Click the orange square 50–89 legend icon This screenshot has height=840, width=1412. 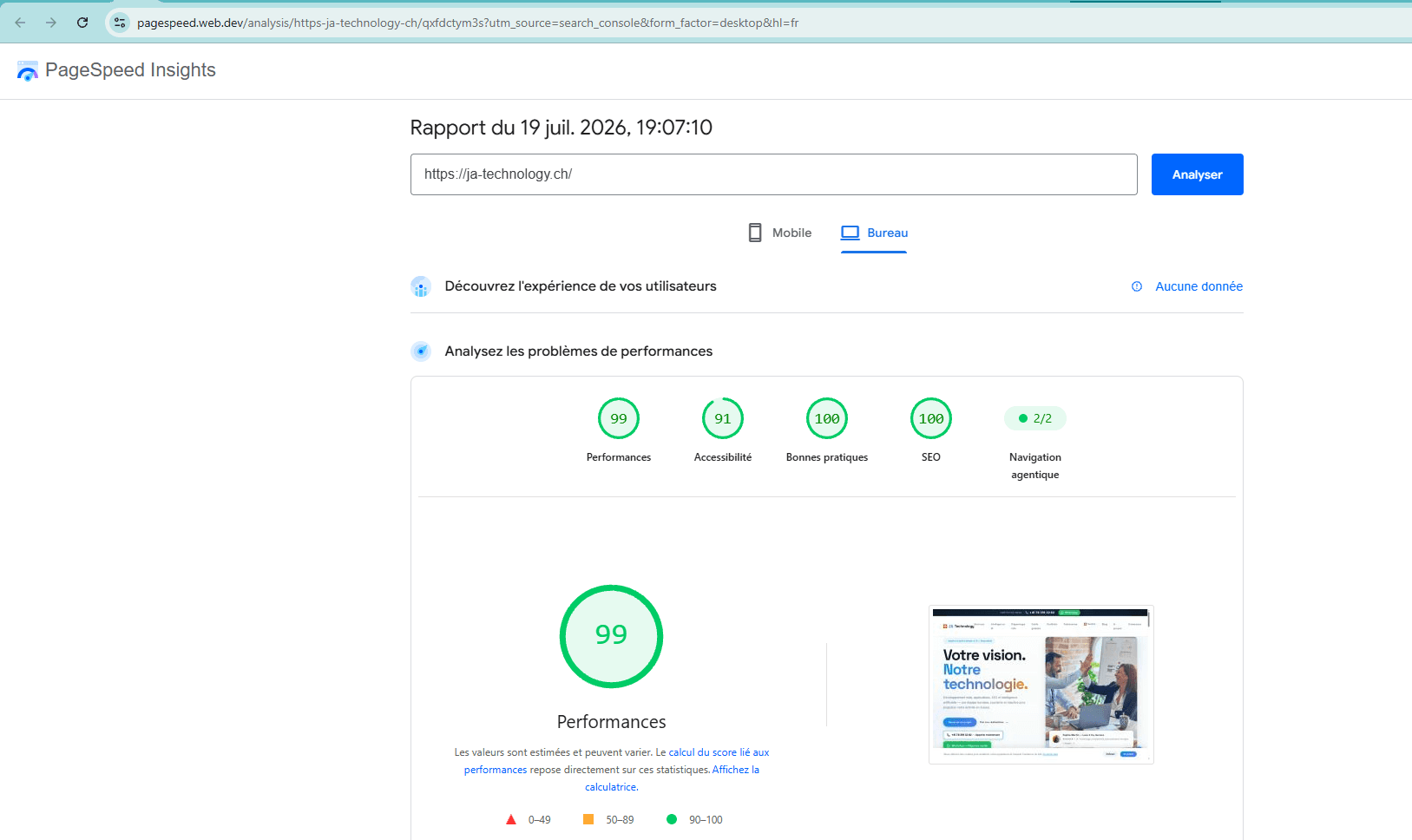point(588,819)
